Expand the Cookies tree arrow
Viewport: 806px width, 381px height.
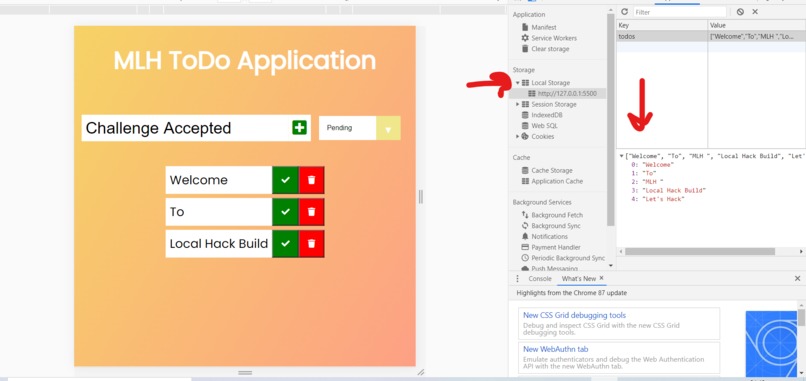pos(518,137)
